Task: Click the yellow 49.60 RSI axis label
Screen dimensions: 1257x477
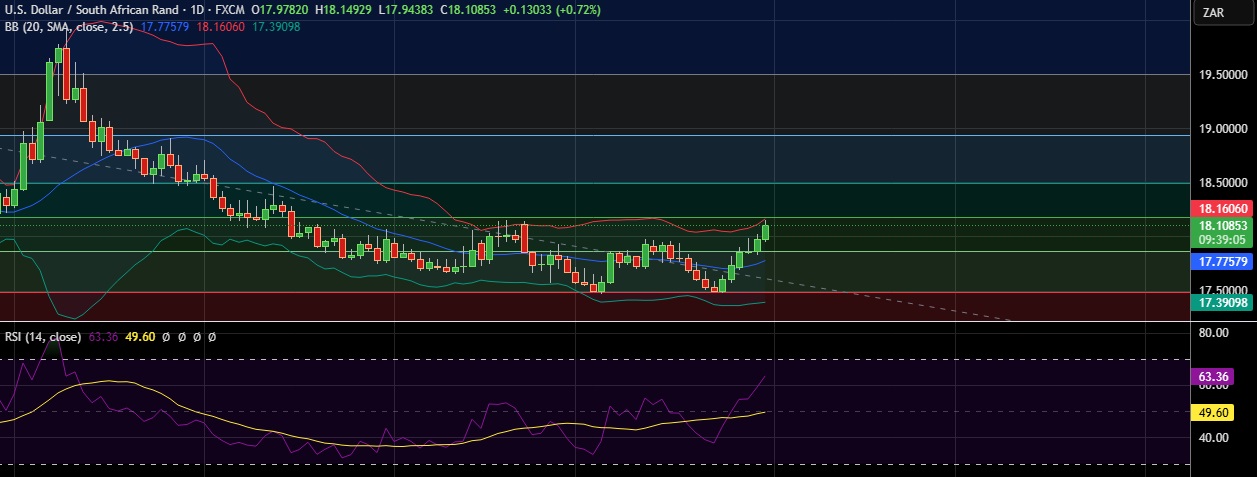Action: pyautogui.click(x=1213, y=411)
